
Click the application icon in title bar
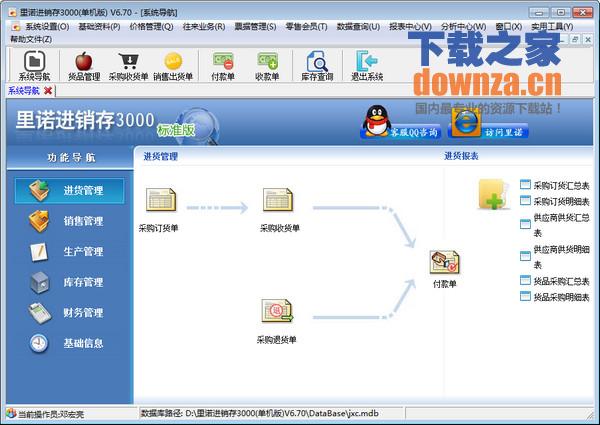(x=13, y=12)
